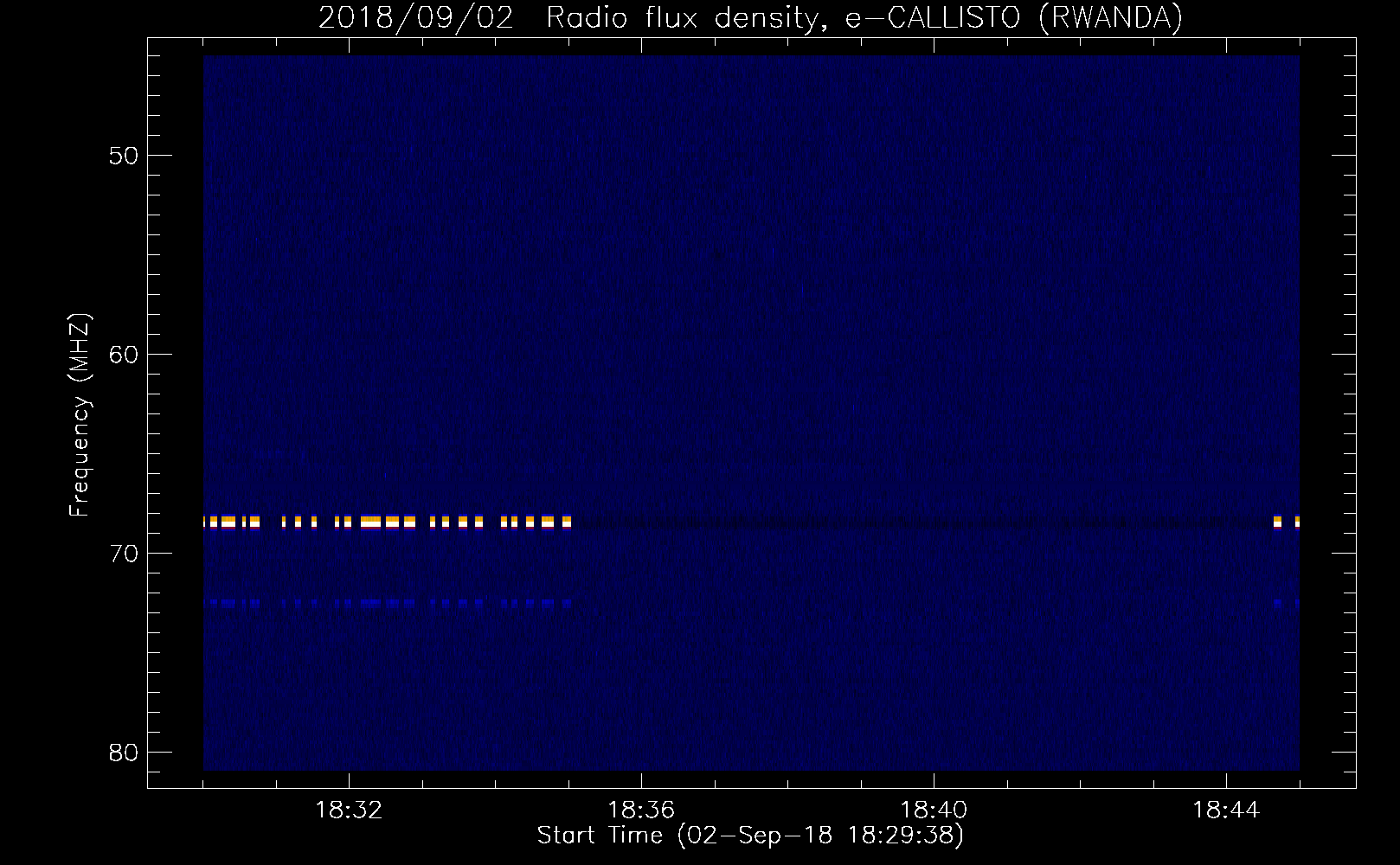This screenshot has height=865, width=1400.
Task: Click the 'Frequency (MHZ)' y-axis label
Action: (80, 415)
